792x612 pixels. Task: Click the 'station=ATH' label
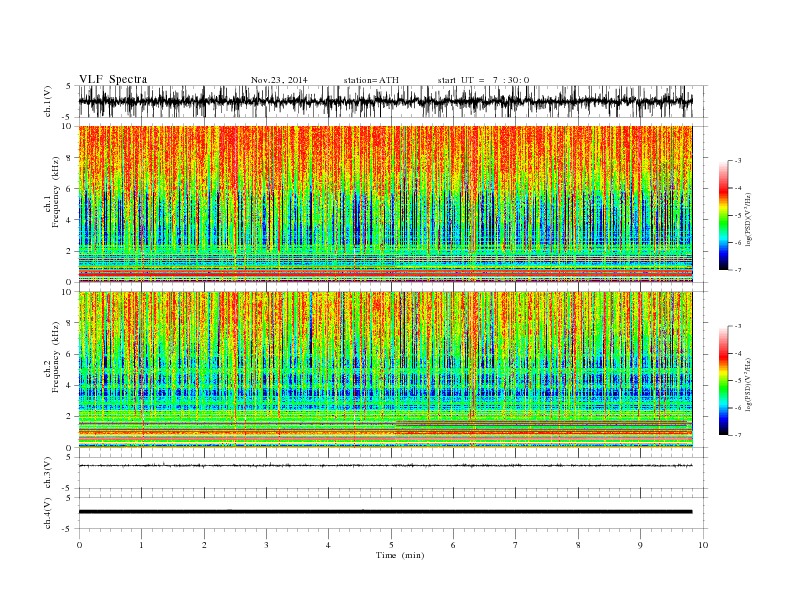coord(371,80)
